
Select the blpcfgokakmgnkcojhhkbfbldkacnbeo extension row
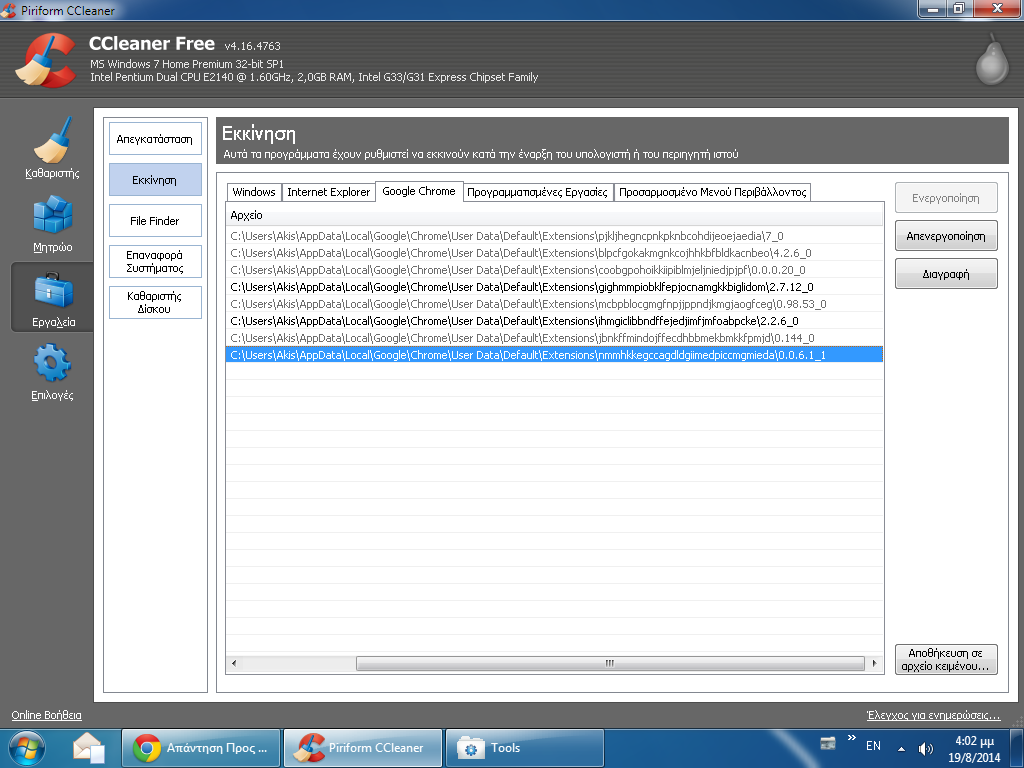(554, 253)
